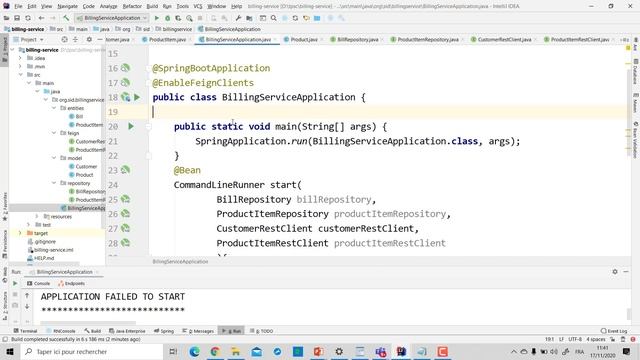Run with coverage using the shield icon

coord(178,18)
